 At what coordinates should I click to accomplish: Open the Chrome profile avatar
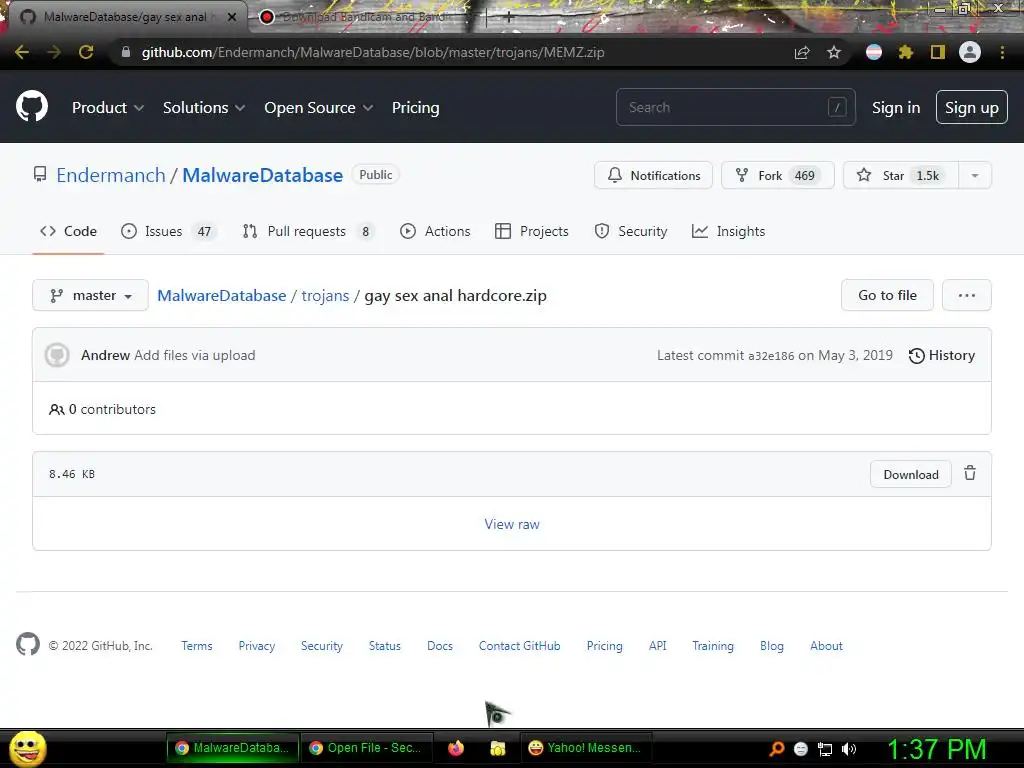point(970,52)
